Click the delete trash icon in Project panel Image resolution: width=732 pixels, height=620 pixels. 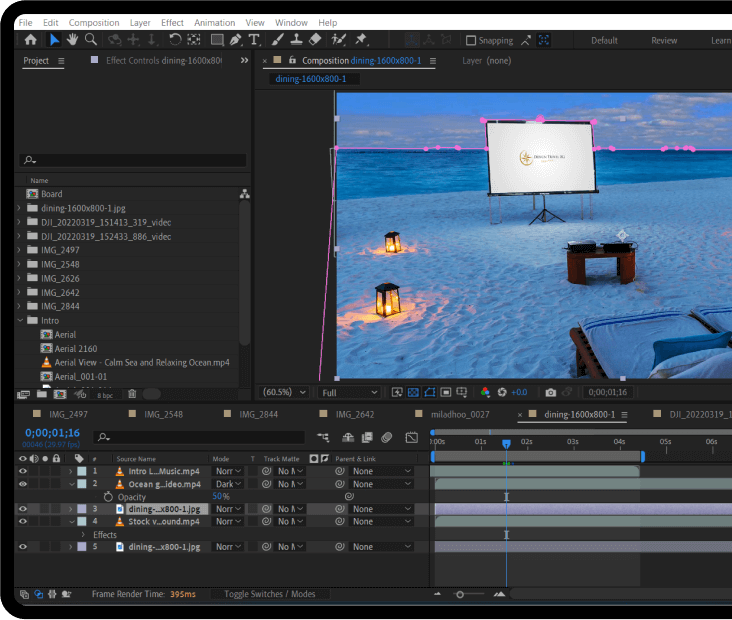pyautogui.click(x=132, y=395)
